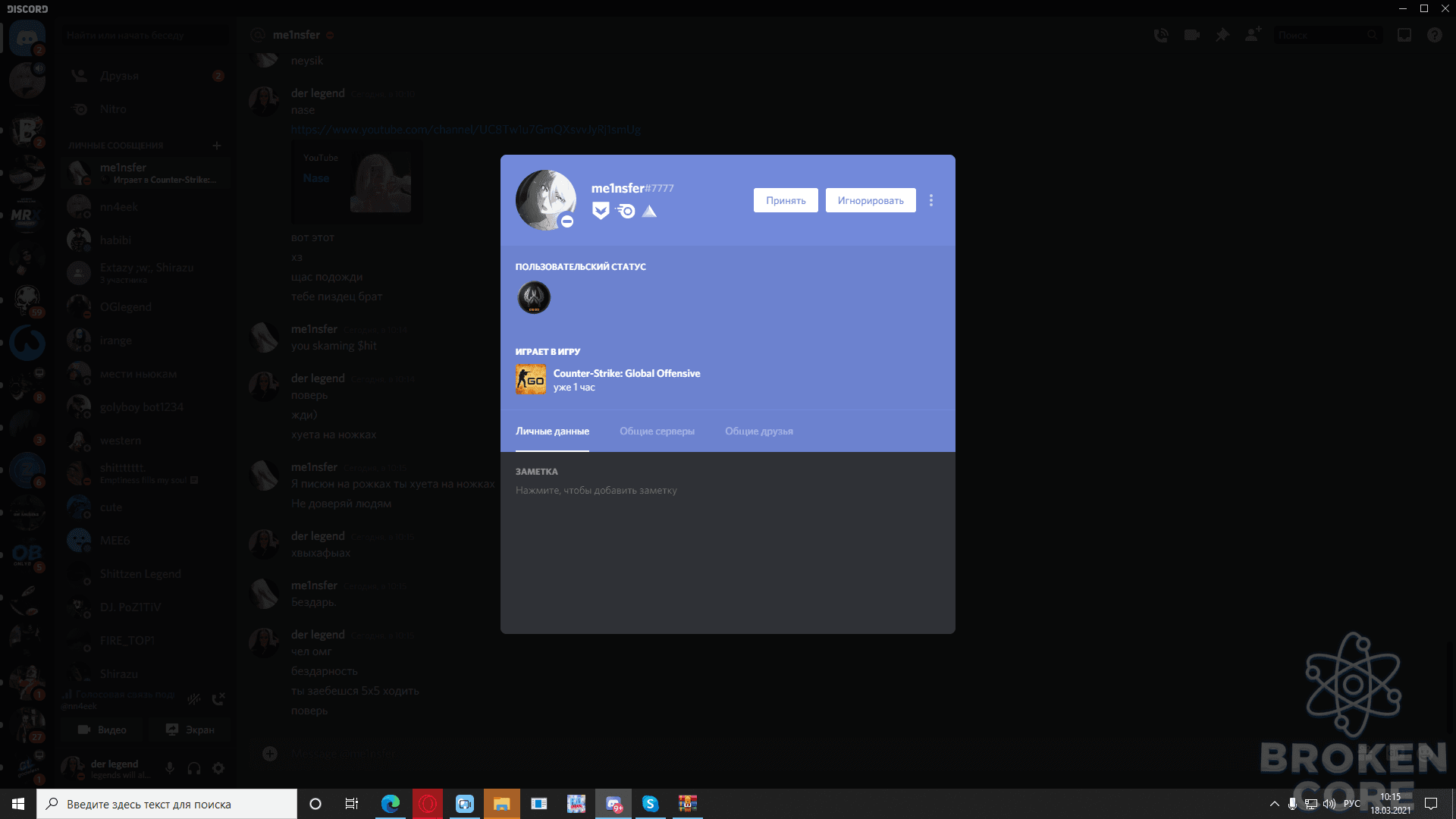Click me1nsfer's profile avatar
The width and height of the screenshot is (1456, 819).
click(546, 200)
